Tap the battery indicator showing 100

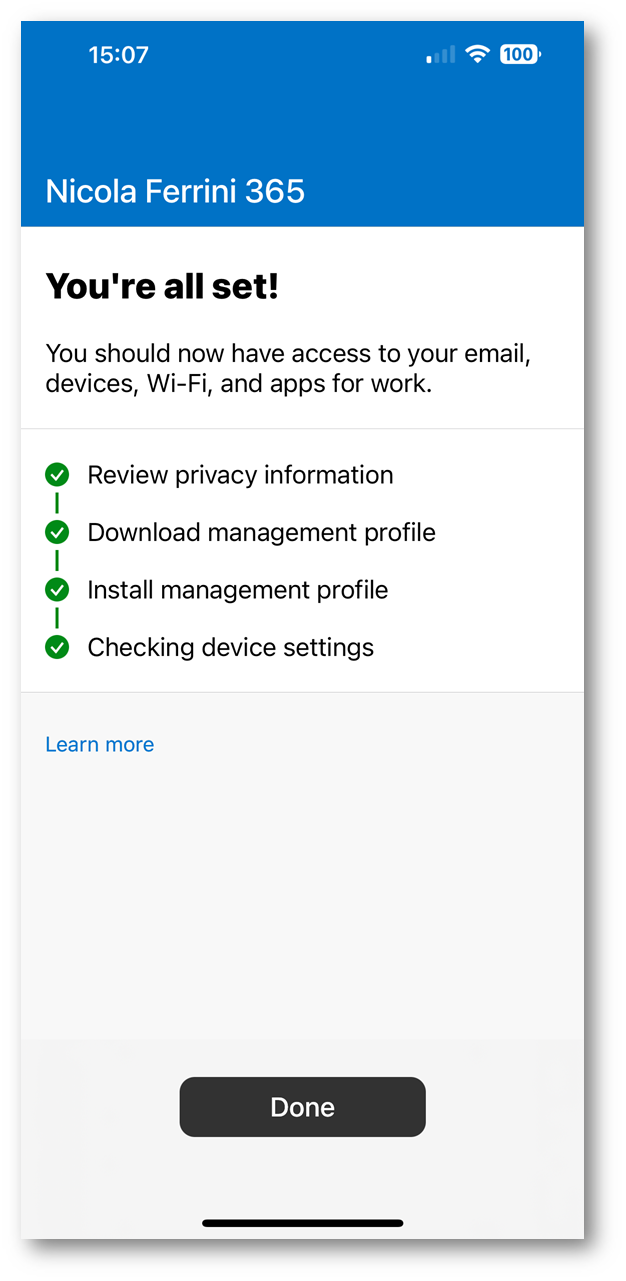tap(520, 54)
